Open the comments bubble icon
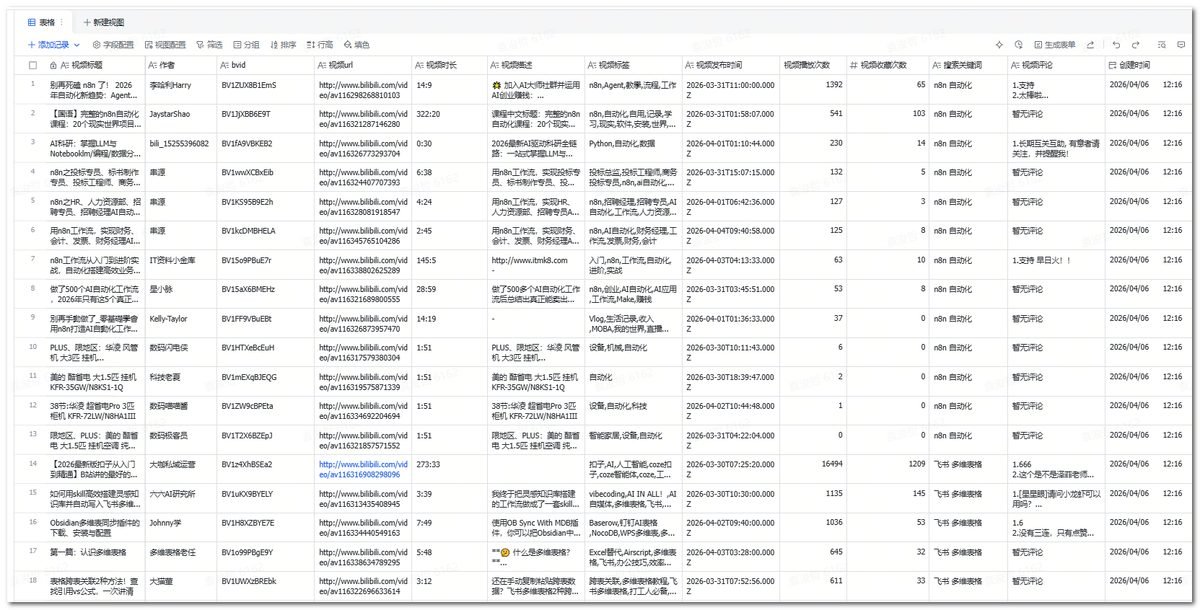 [x=1181, y=45]
